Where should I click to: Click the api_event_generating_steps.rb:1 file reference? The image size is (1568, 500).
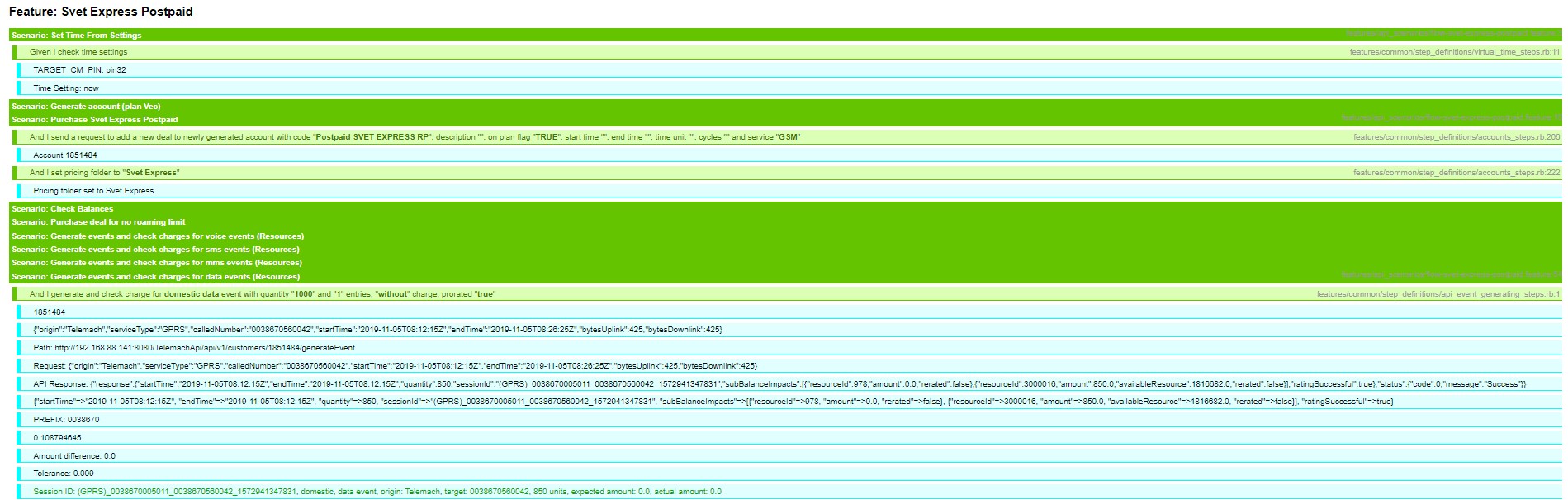point(1438,294)
